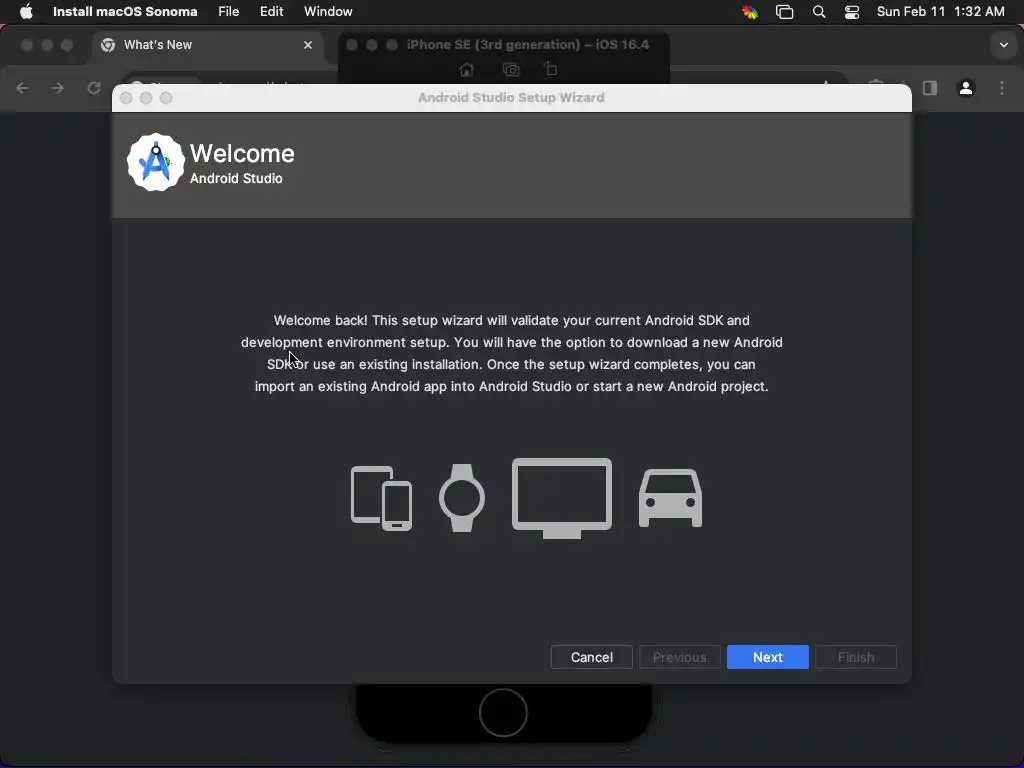Open the File menu

[x=229, y=12]
